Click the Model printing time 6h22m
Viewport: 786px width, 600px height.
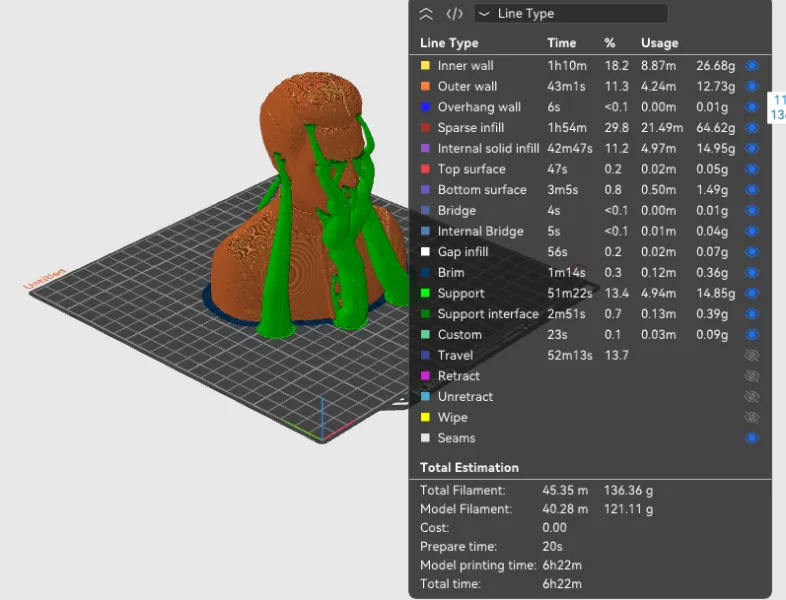point(562,565)
